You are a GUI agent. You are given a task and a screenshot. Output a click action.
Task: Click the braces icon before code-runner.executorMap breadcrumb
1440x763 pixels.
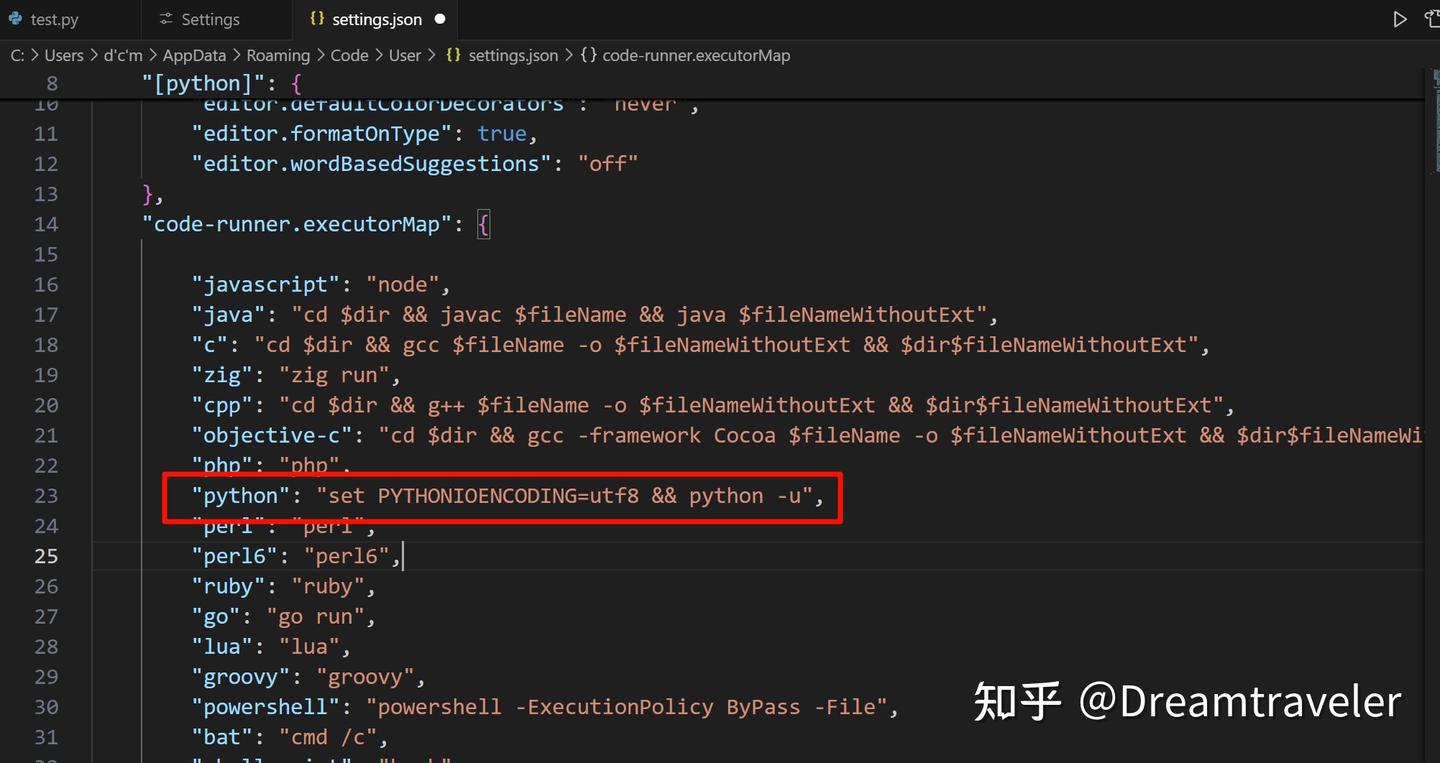pyautogui.click(x=588, y=55)
